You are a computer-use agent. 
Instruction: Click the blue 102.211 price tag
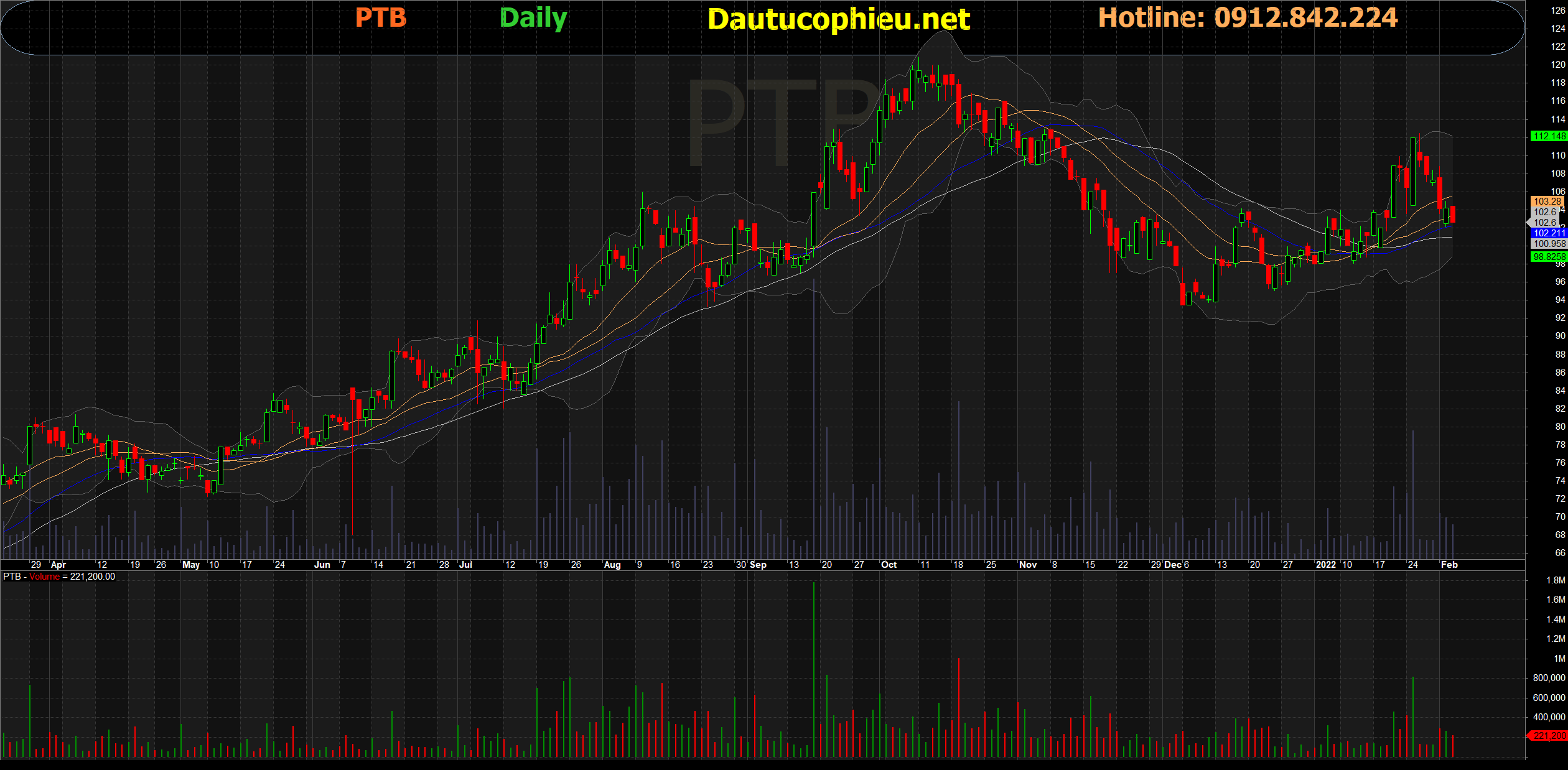tap(1548, 233)
